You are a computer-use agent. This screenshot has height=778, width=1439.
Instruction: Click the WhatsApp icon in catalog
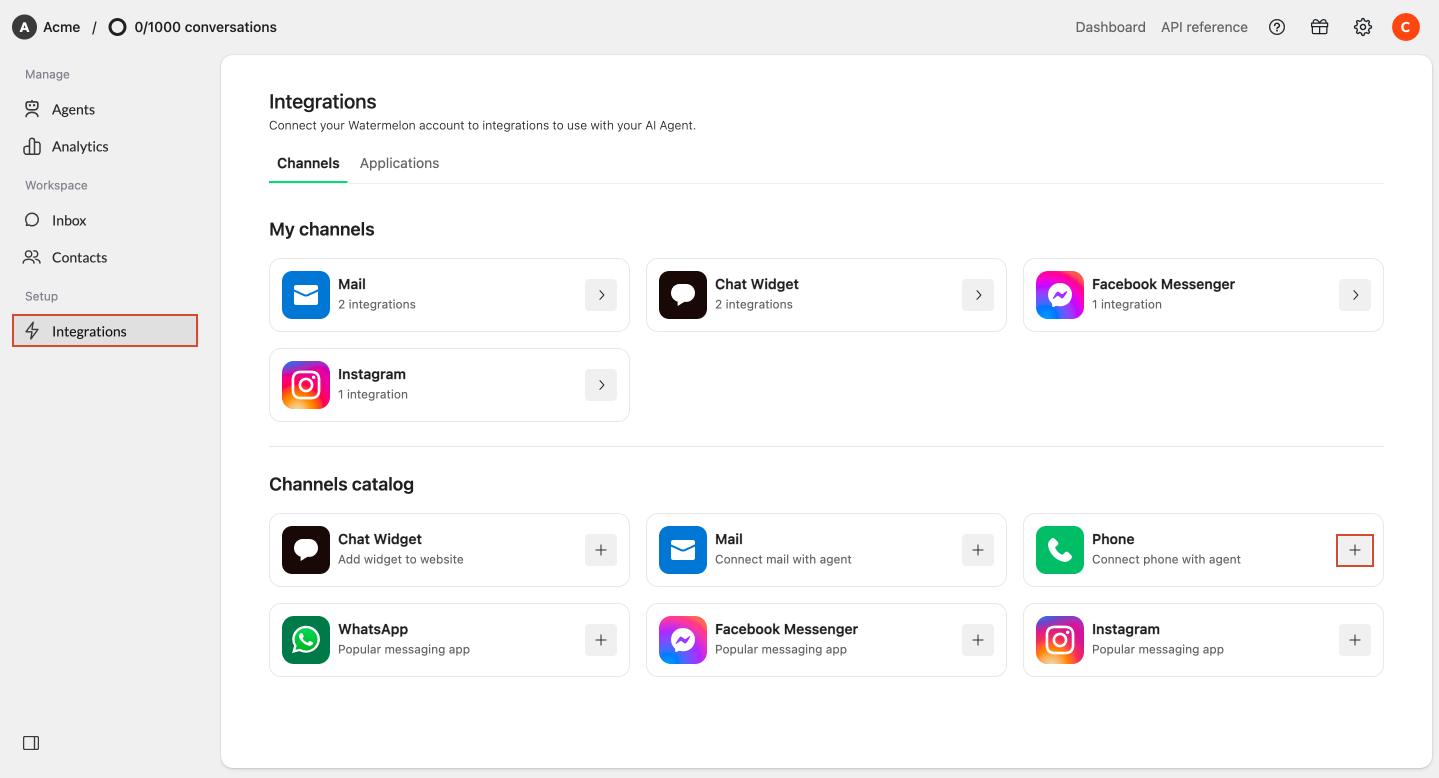[x=306, y=640]
